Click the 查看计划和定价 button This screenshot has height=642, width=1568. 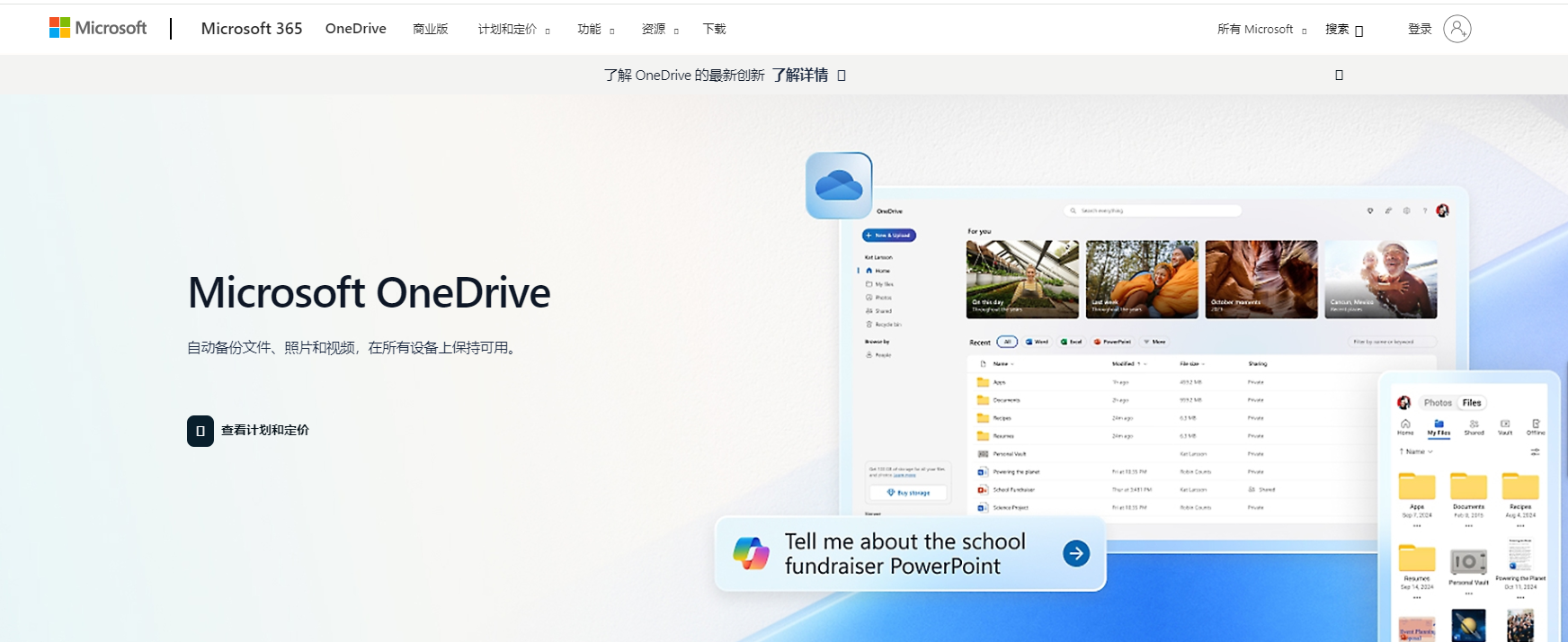[248, 431]
